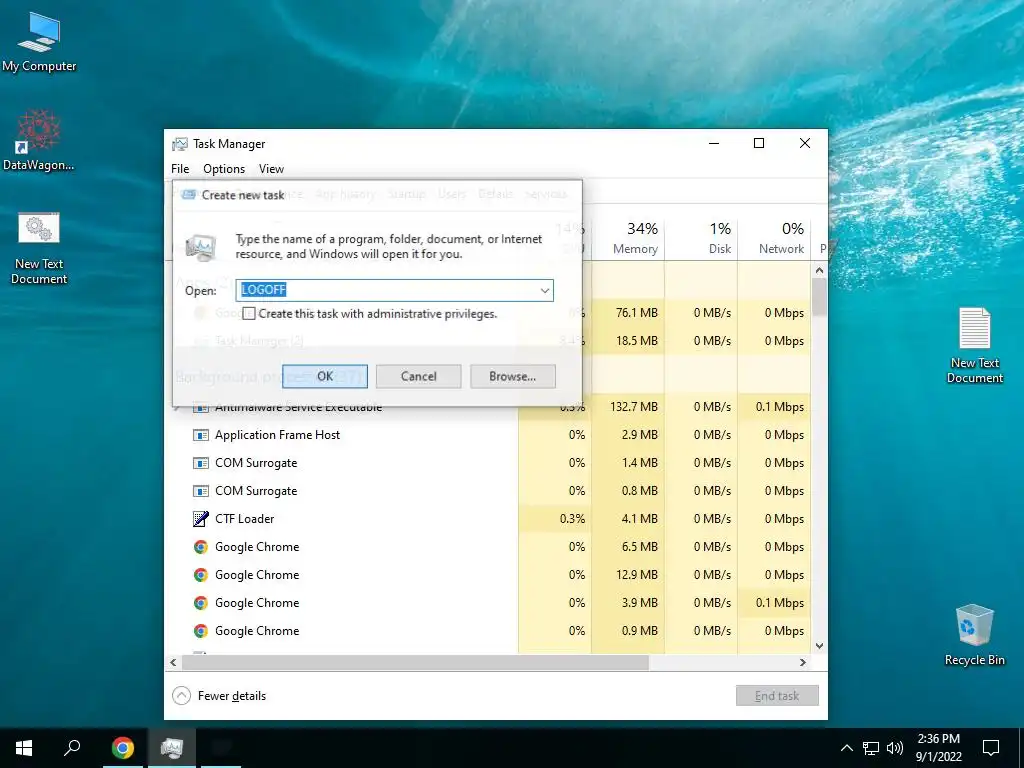Viewport: 1024px width, 768px height.
Task: Enable create task with administrative privileges
Action: pyautogui.click(x=249, y=313)
